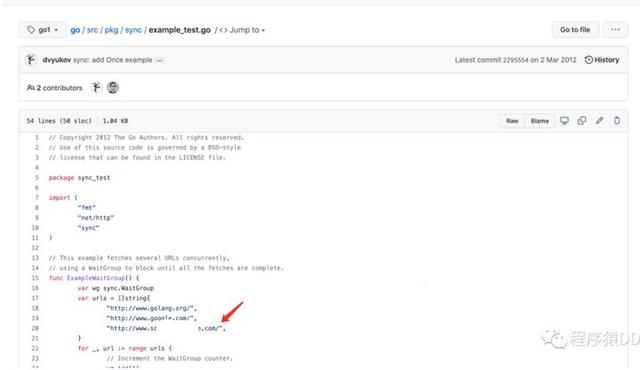This screenshot has height=370, width=640.
Task: Expand the commit message ellipsis
Action: click(x=160, y=60)
